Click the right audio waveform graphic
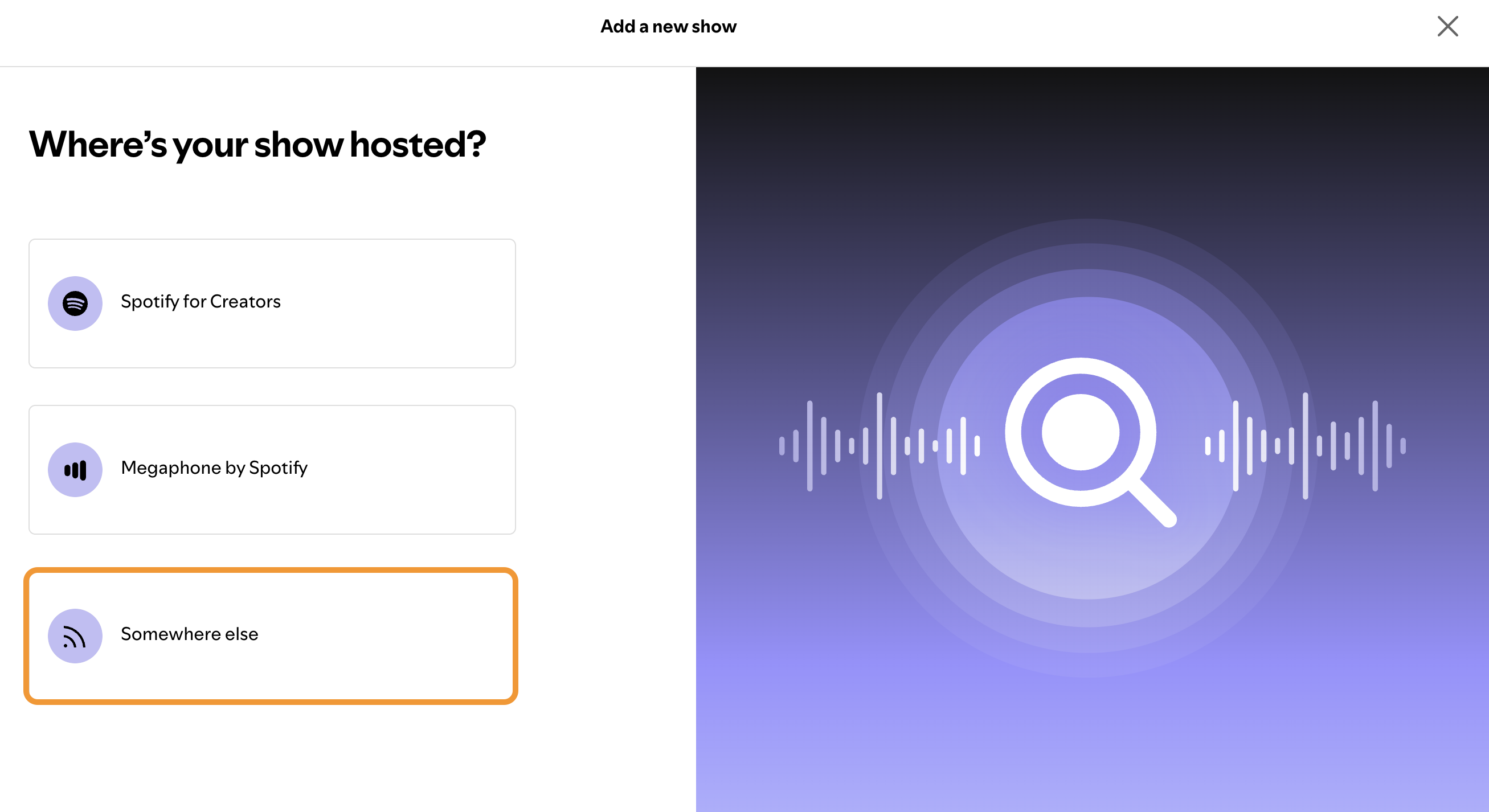This screenshot has height=812, width=1489. (1305, 446)
